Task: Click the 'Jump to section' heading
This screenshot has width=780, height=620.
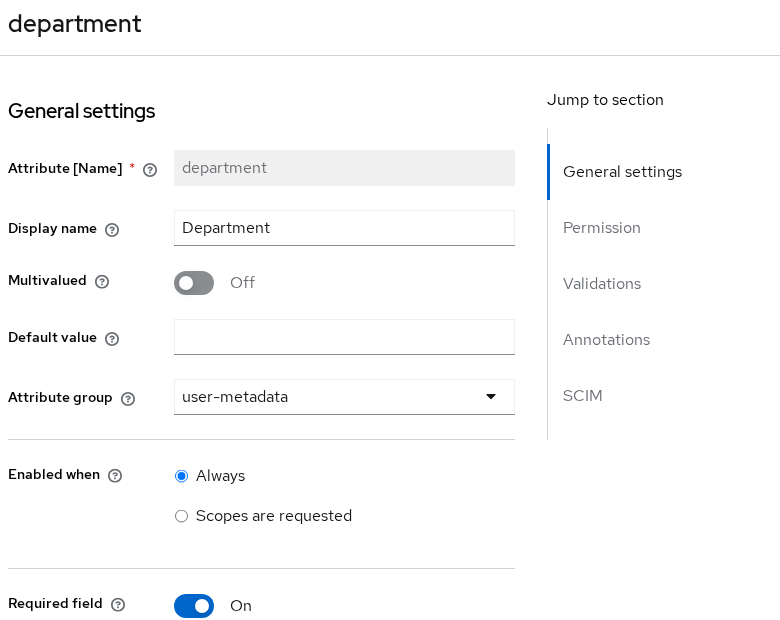Action: [605, 100]
